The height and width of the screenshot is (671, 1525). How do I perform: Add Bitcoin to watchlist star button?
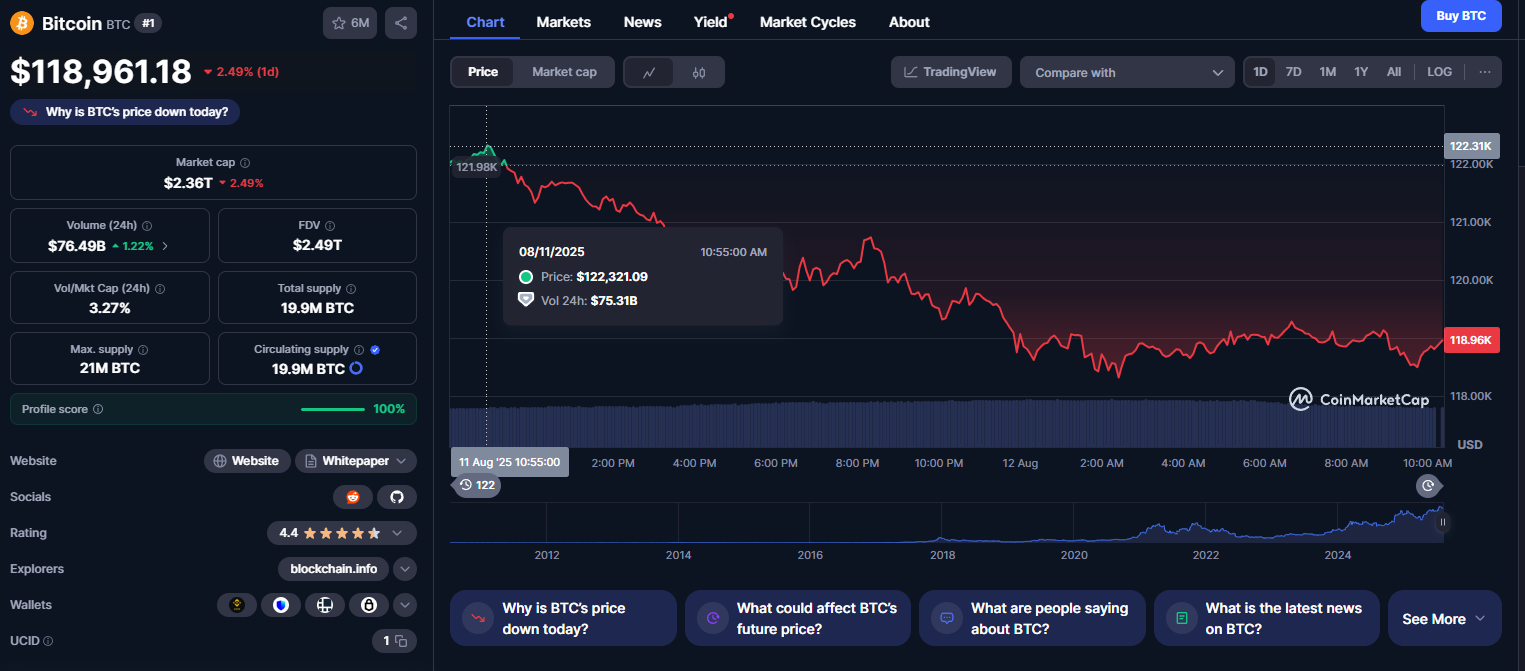click(350, 22)
